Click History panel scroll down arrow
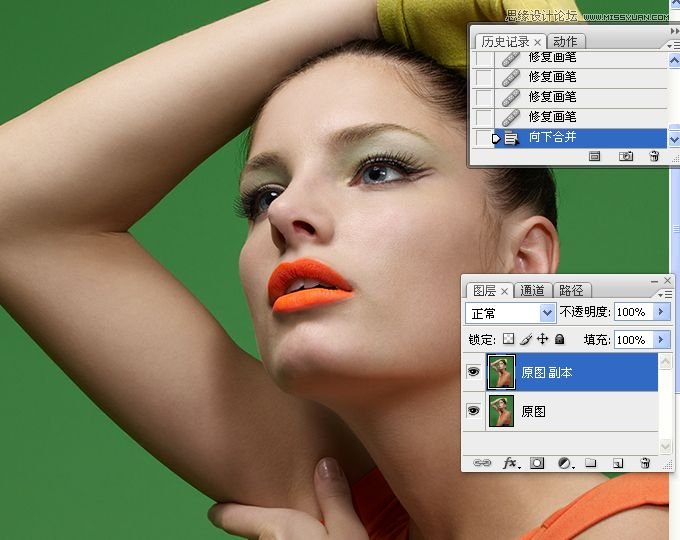 674,140
